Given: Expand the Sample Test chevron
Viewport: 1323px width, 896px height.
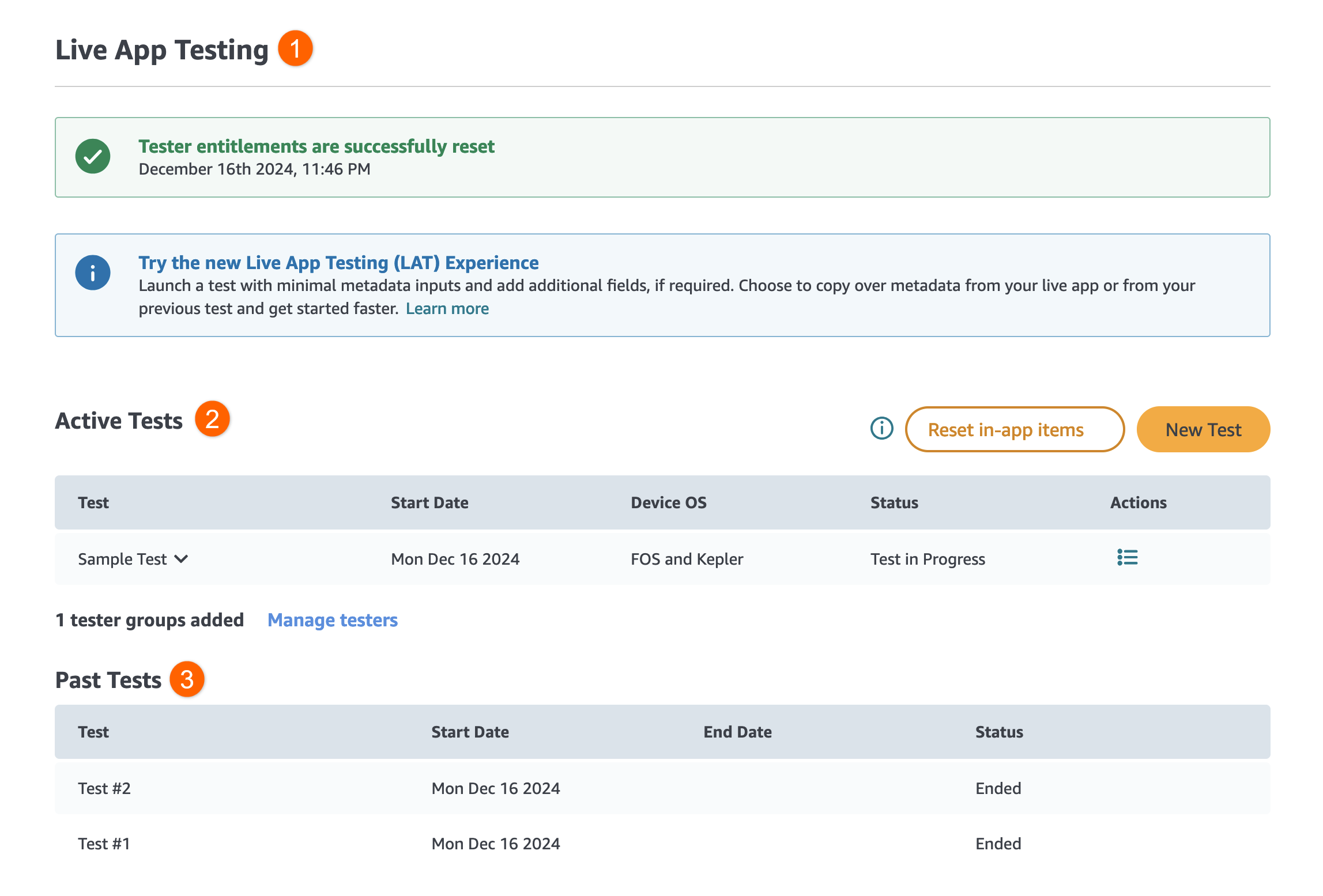Looking at the screenshot, I should click(181, 559).
